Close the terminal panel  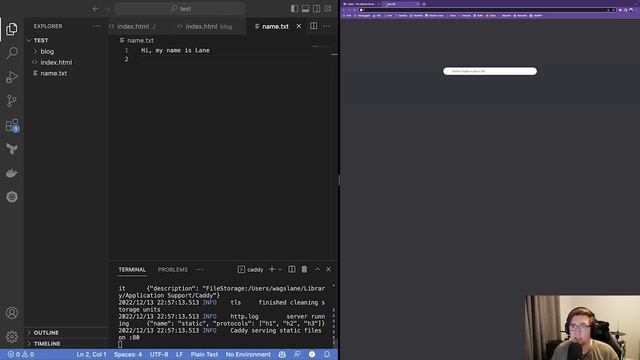[329, 269]
